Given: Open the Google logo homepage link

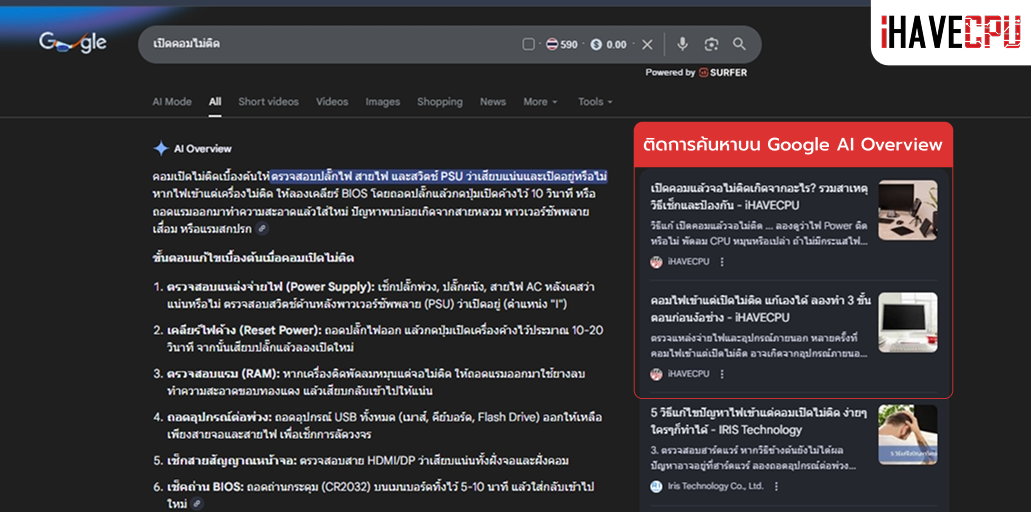Looking at the screenshot, I should pyautogui.click(x=73, y=43).
